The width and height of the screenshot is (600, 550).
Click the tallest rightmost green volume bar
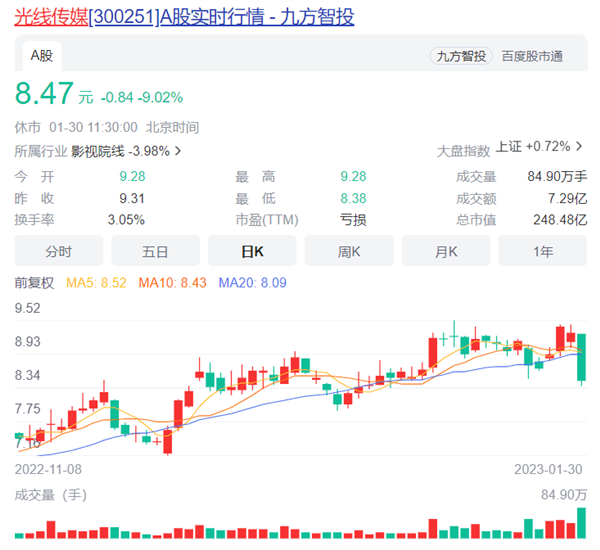point(581,523)
